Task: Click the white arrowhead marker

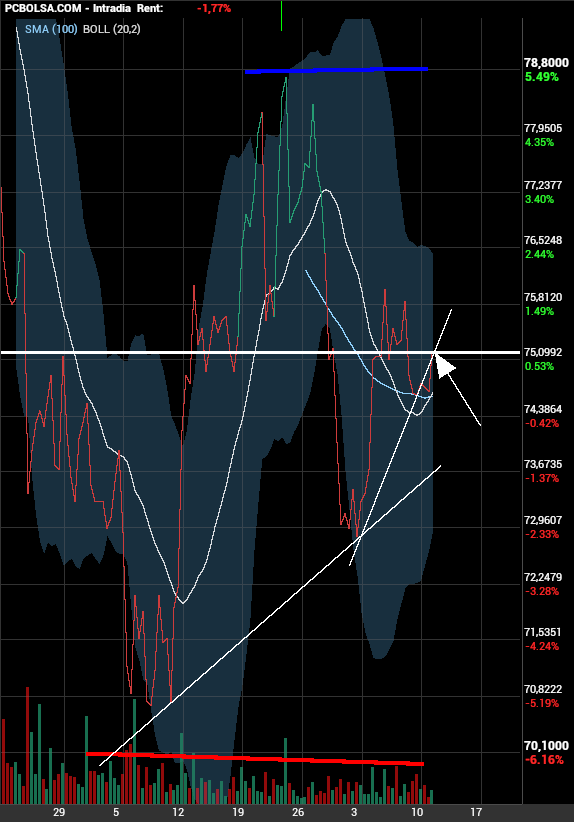Action: (445, 365)
